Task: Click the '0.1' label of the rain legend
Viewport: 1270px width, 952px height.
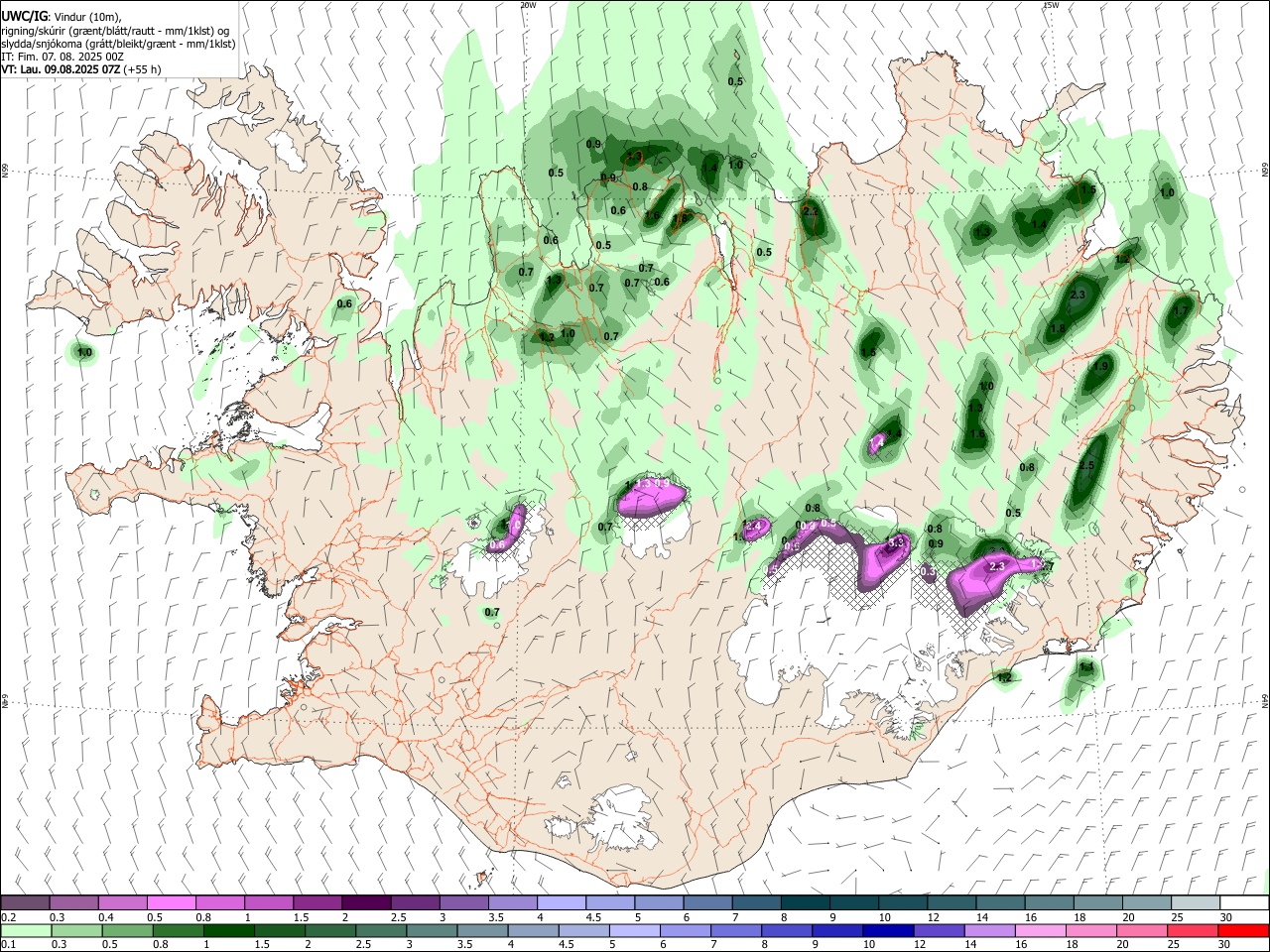Action: point(8,945)
